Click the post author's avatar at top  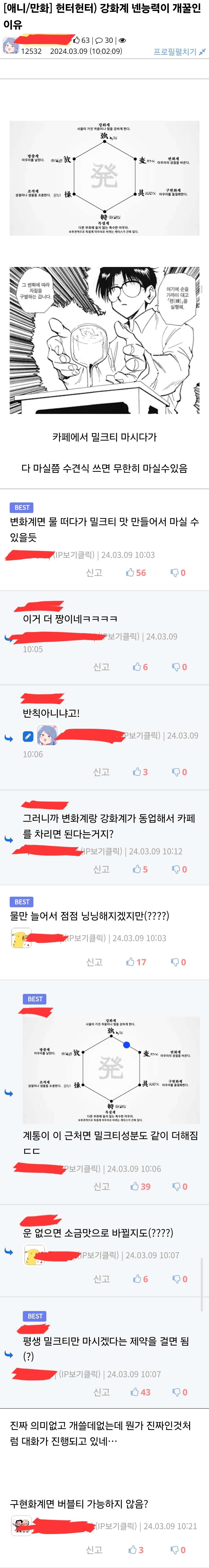coord(10,46)
